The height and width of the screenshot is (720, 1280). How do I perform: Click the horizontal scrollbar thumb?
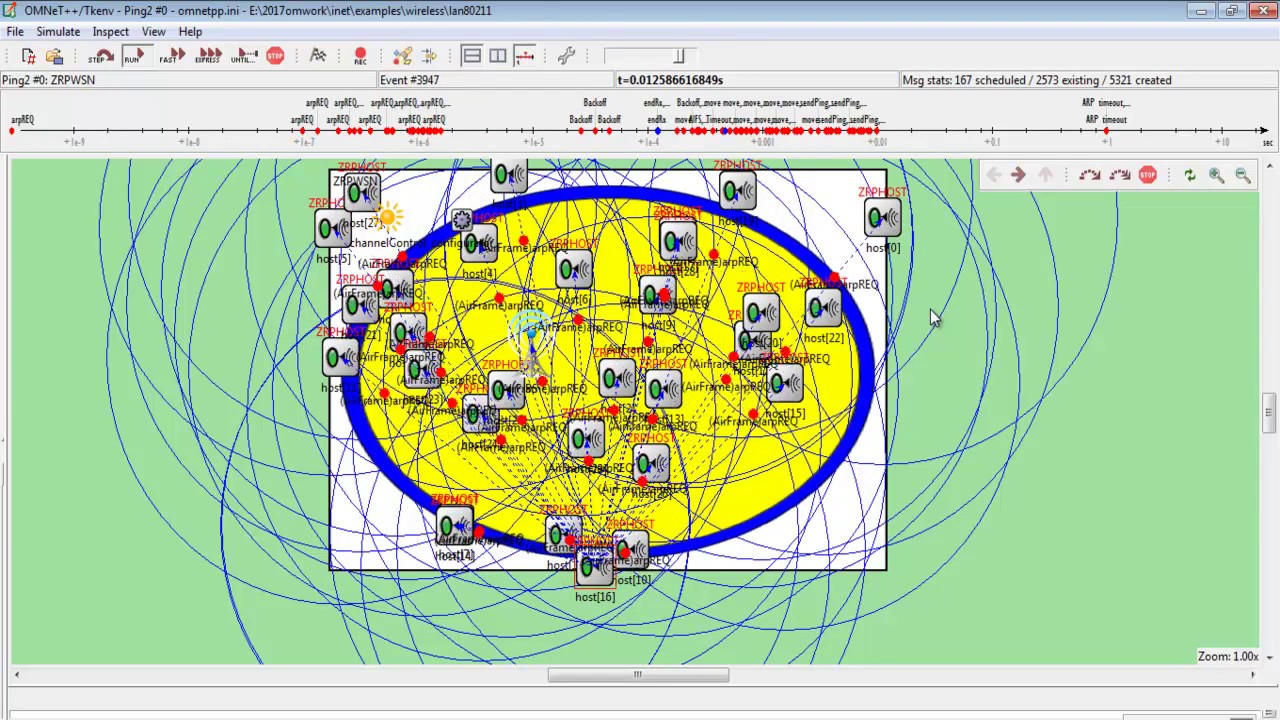[x=638, y=675]
